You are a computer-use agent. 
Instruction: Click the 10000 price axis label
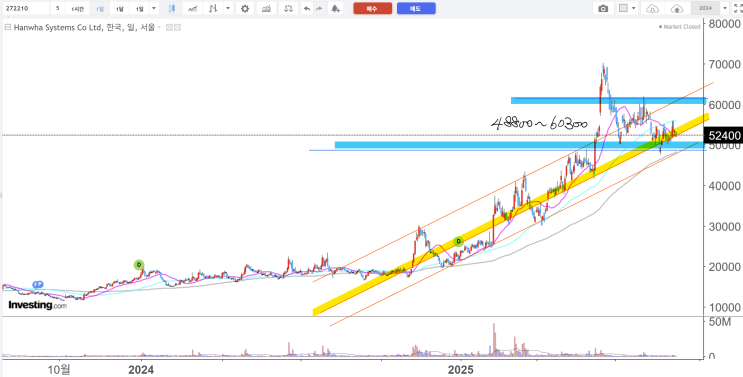tap(725, 307)
